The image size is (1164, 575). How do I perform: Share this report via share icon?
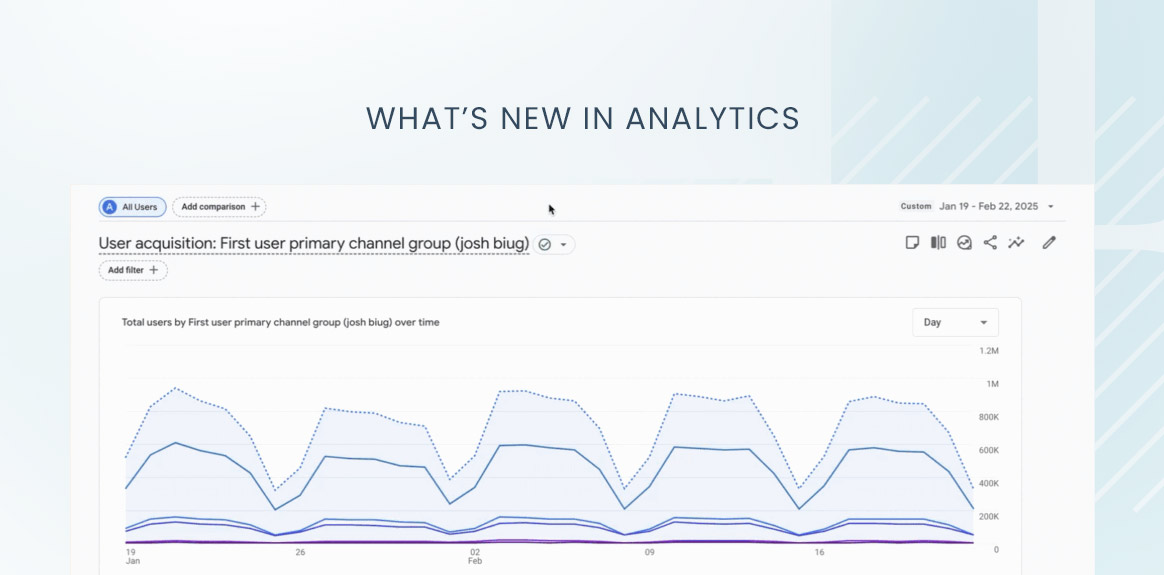point(990,242)
